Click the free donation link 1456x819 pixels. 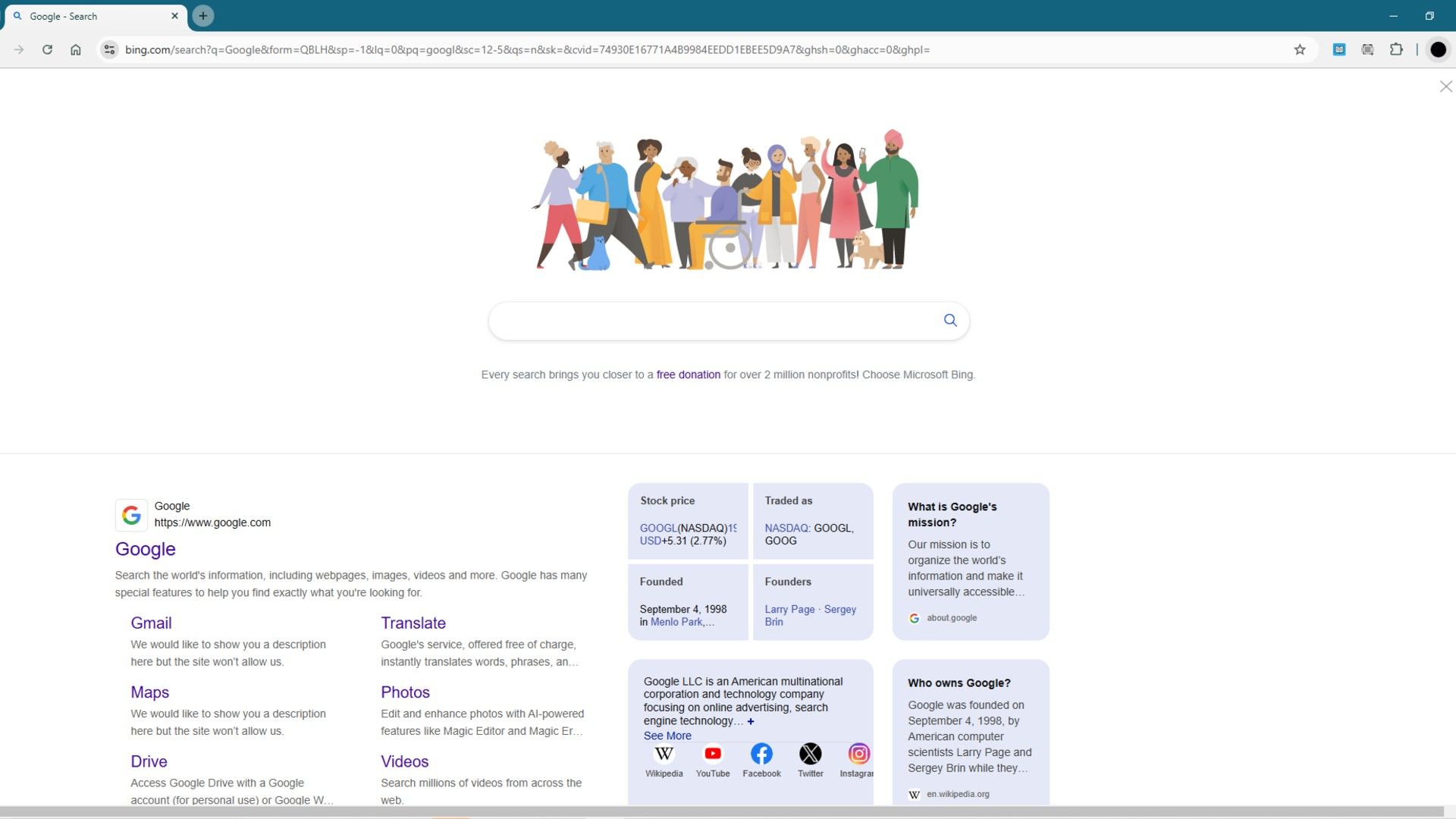(688, 374)
